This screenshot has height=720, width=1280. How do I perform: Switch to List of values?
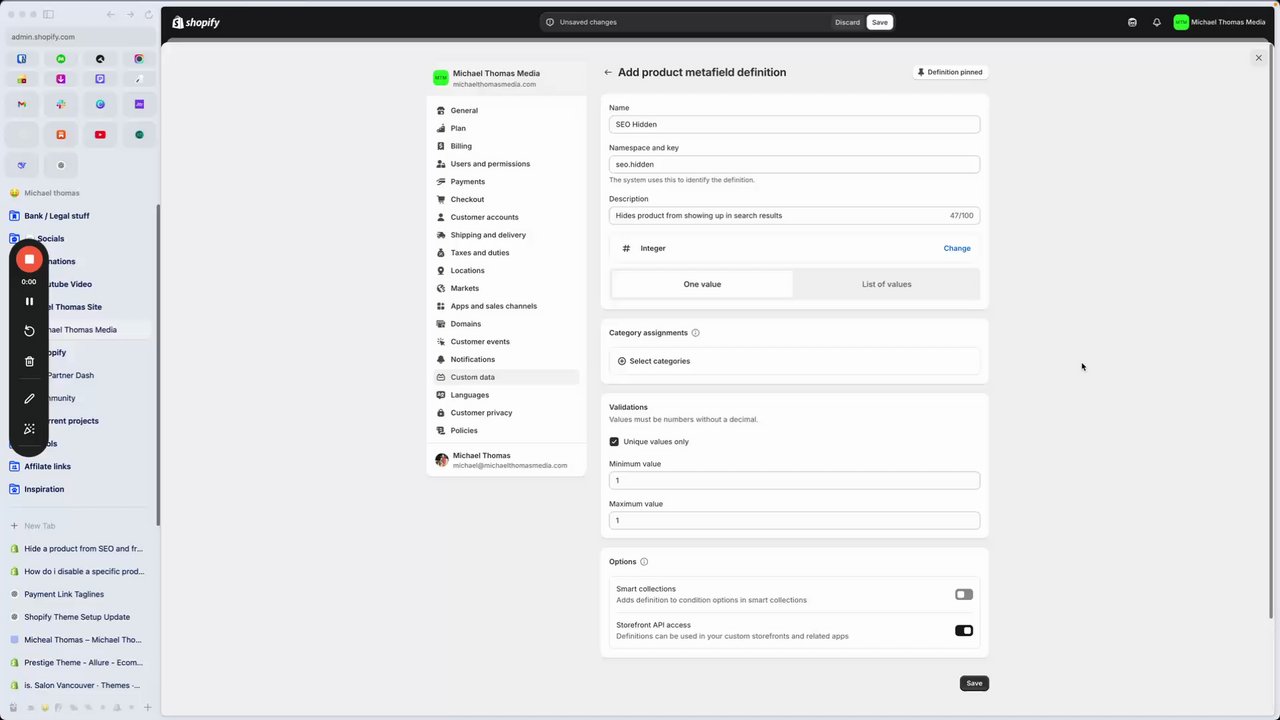coord(886,284)
